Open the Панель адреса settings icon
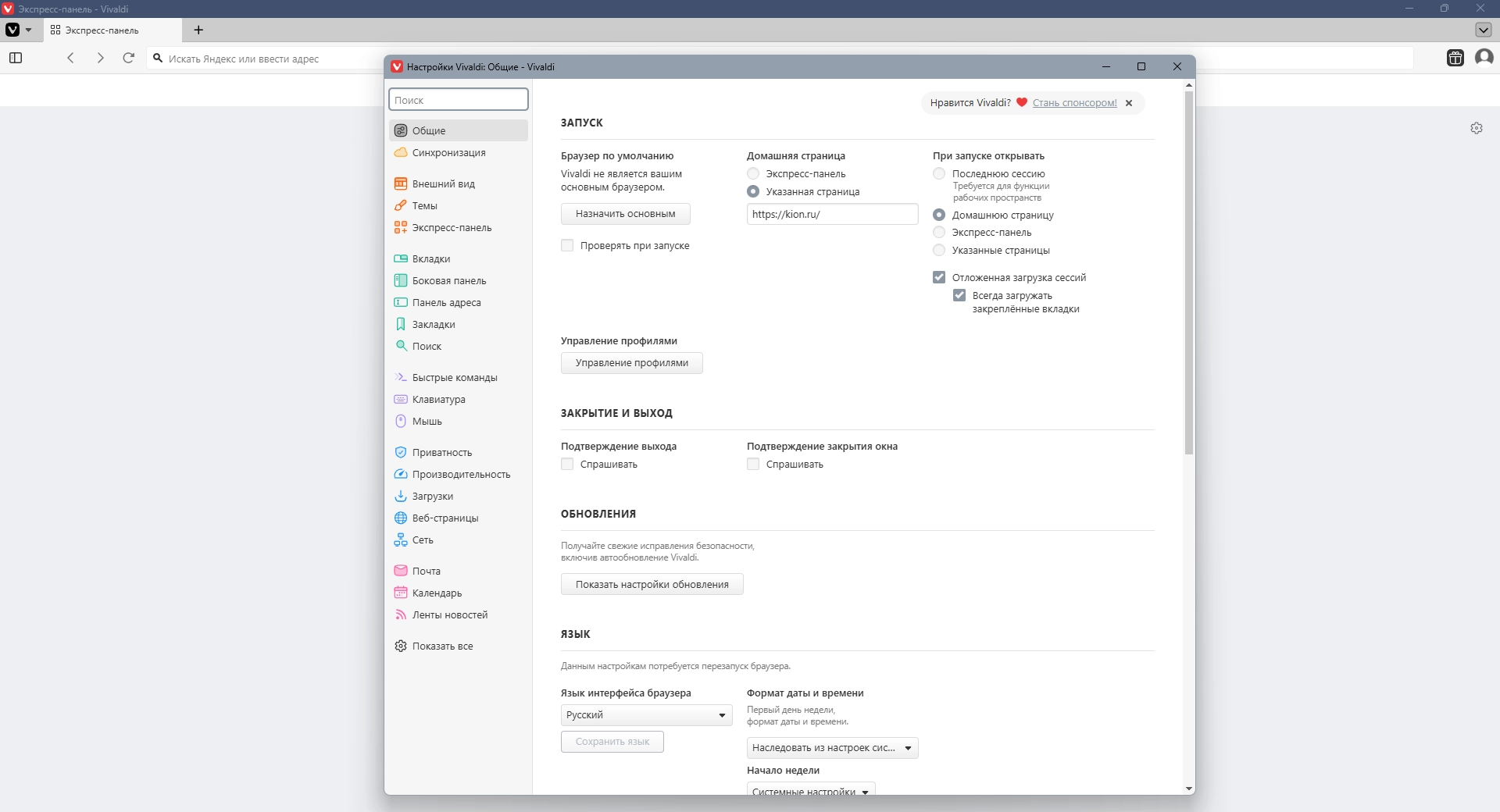 pos(401,302)
